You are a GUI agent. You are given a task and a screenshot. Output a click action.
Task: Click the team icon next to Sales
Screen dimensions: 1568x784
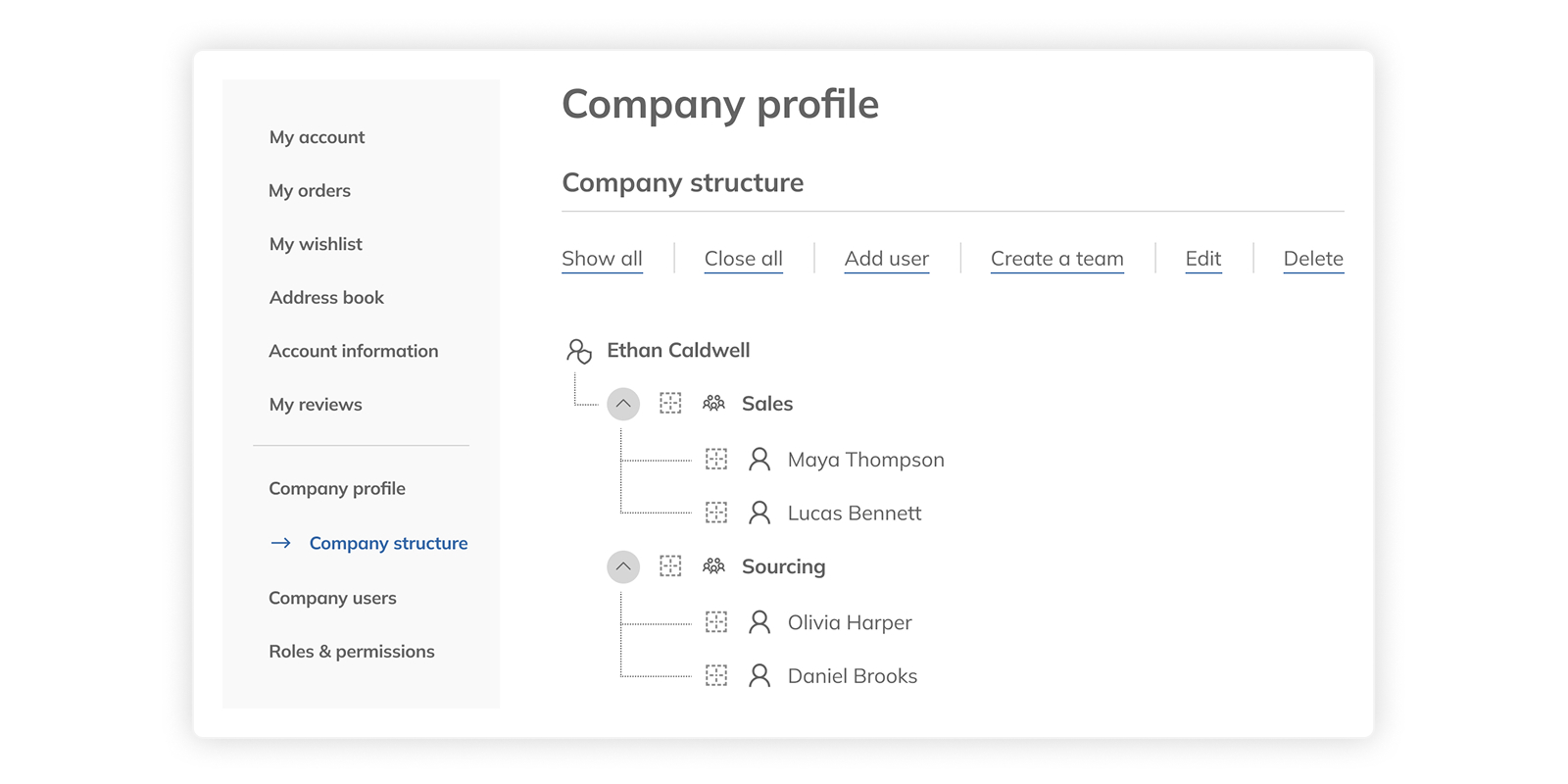click(x=713, y=404)
